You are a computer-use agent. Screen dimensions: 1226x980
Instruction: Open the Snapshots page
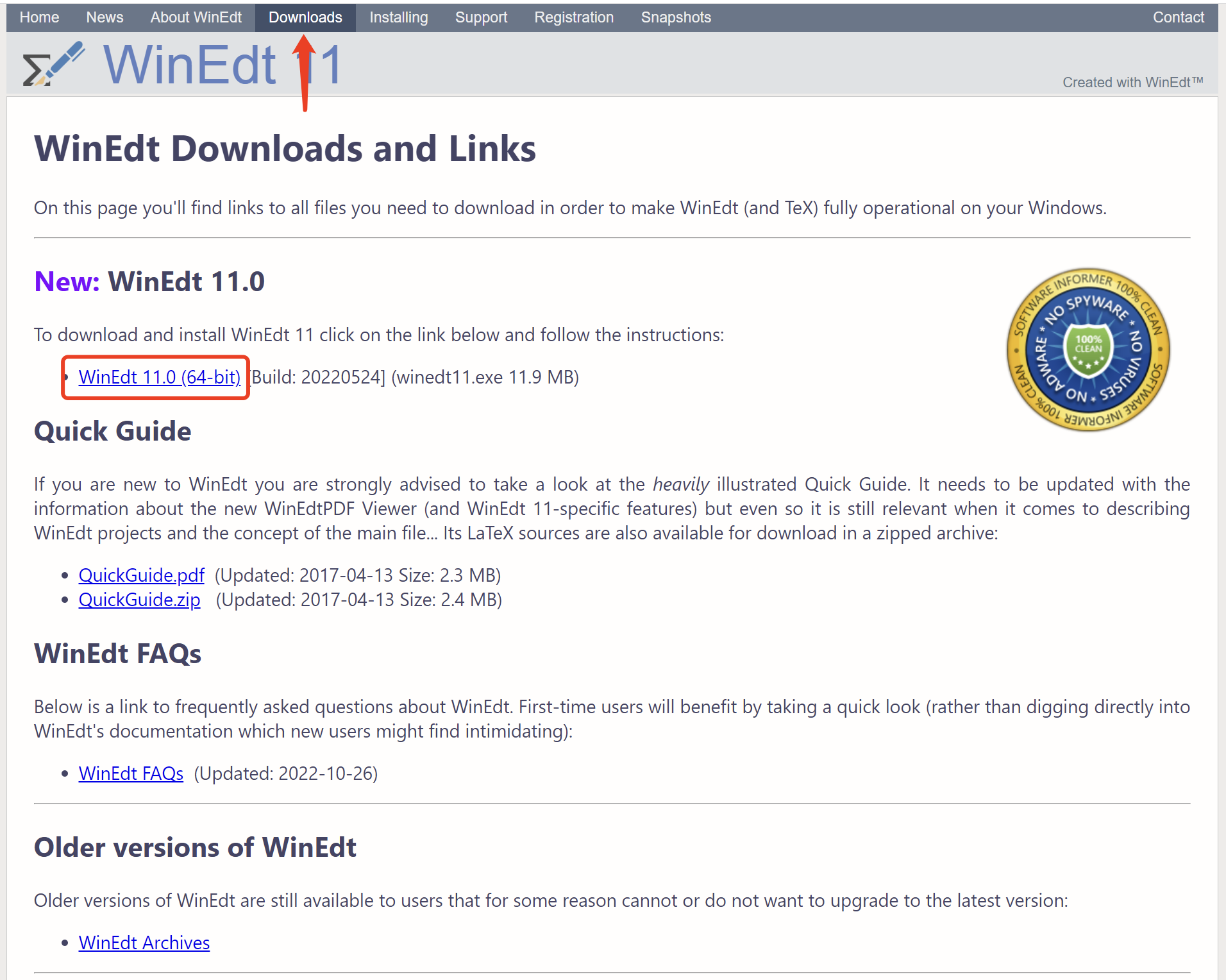[x=675, y=17]
